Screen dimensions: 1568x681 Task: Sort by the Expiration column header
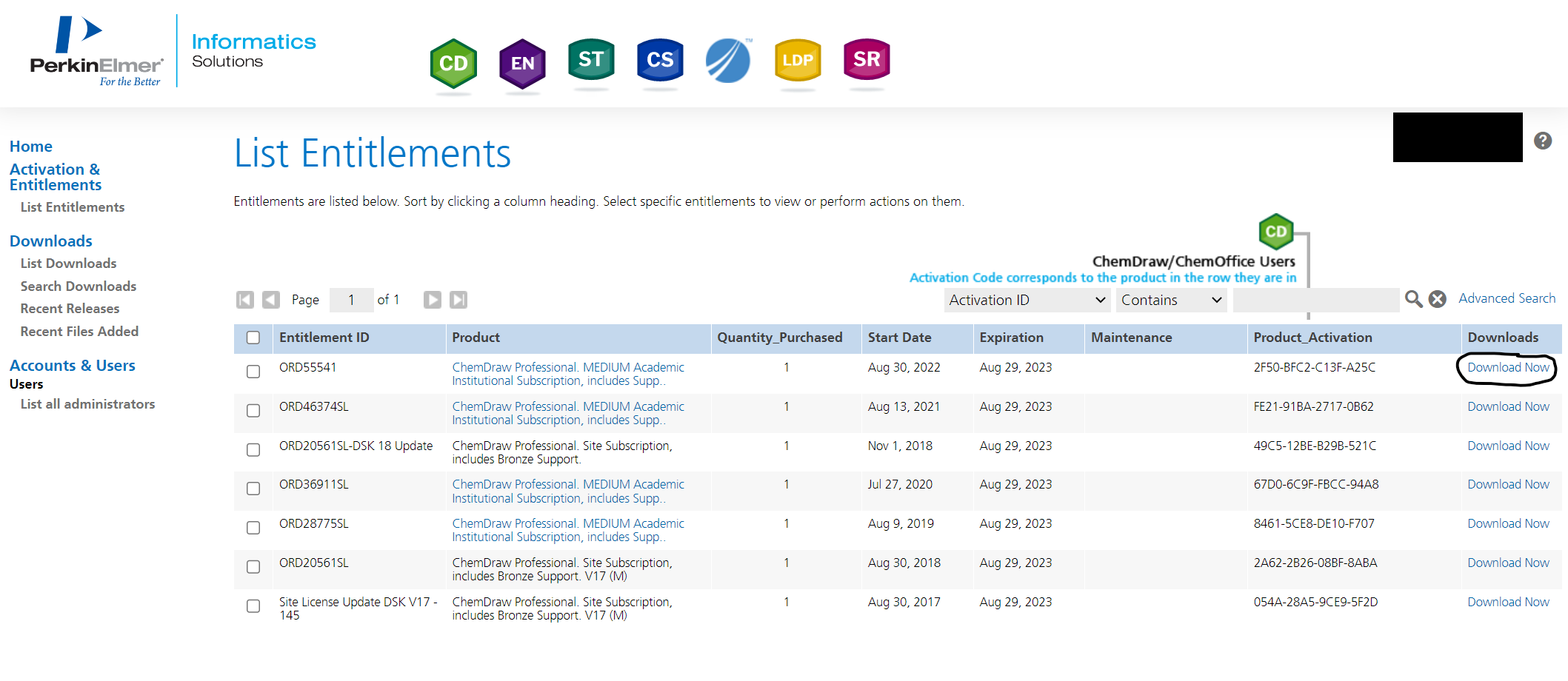[1012, 338]
